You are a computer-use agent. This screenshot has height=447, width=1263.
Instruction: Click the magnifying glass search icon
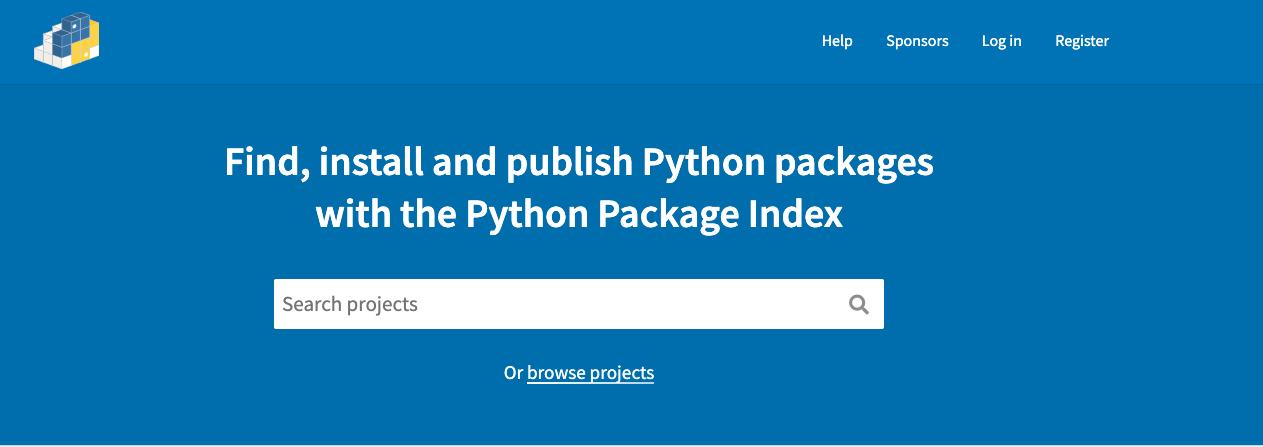tap(858, 304)
